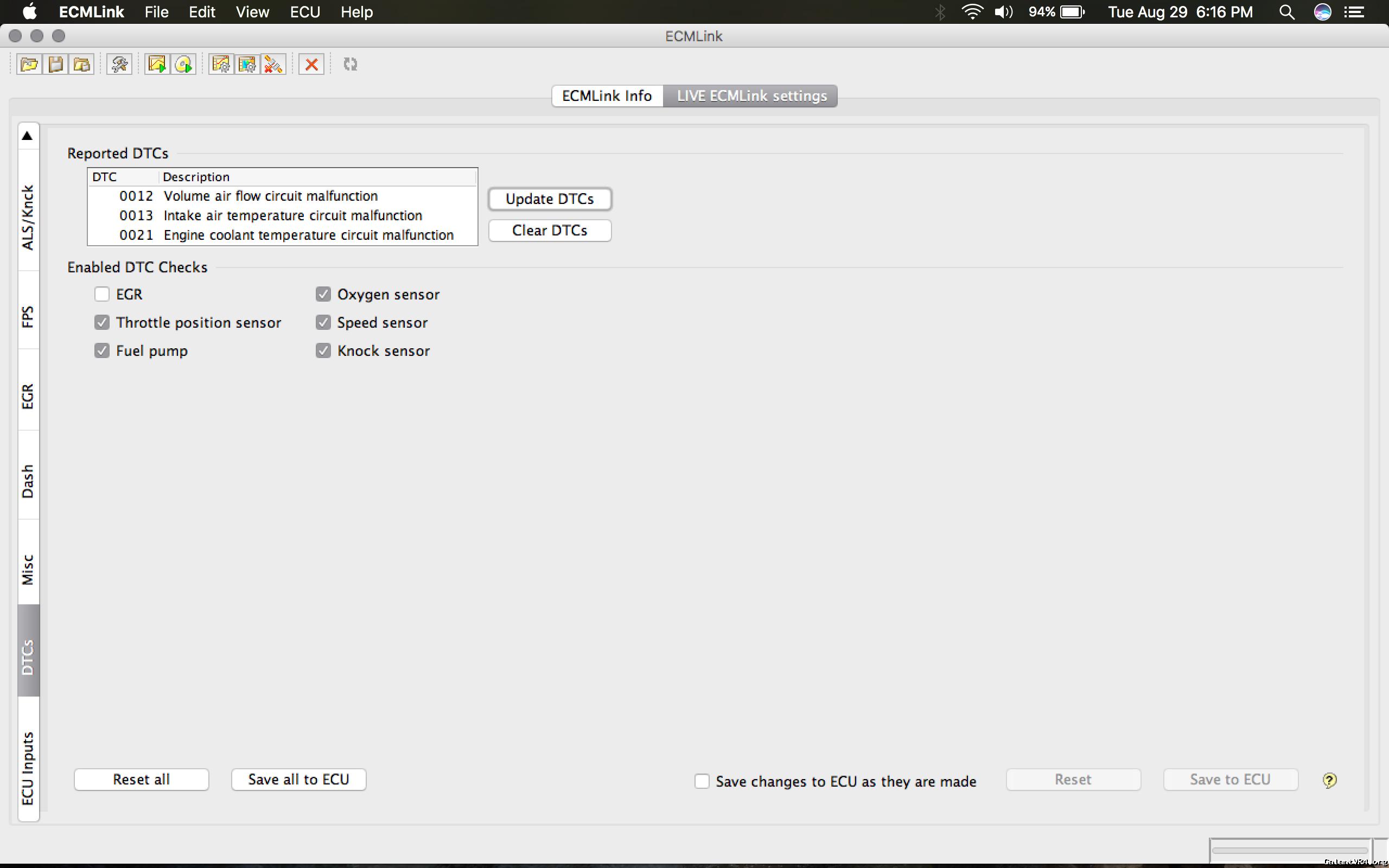Click the Clear DTCs button
Image resolution: width=1389 pixels, height=868 pixels.
click(x=550, y=231)
